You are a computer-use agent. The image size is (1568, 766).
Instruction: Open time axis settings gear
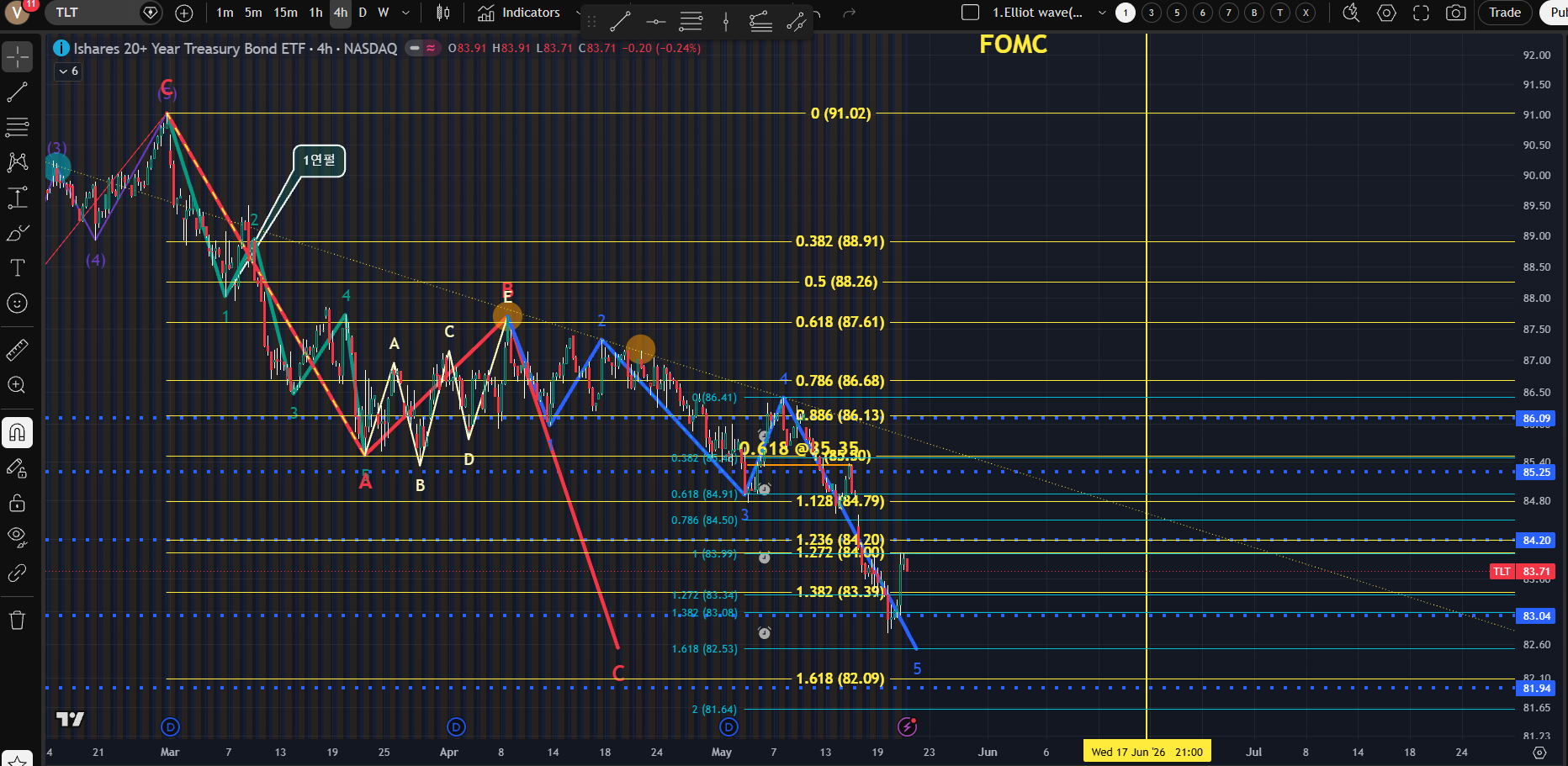point(1539,753)
